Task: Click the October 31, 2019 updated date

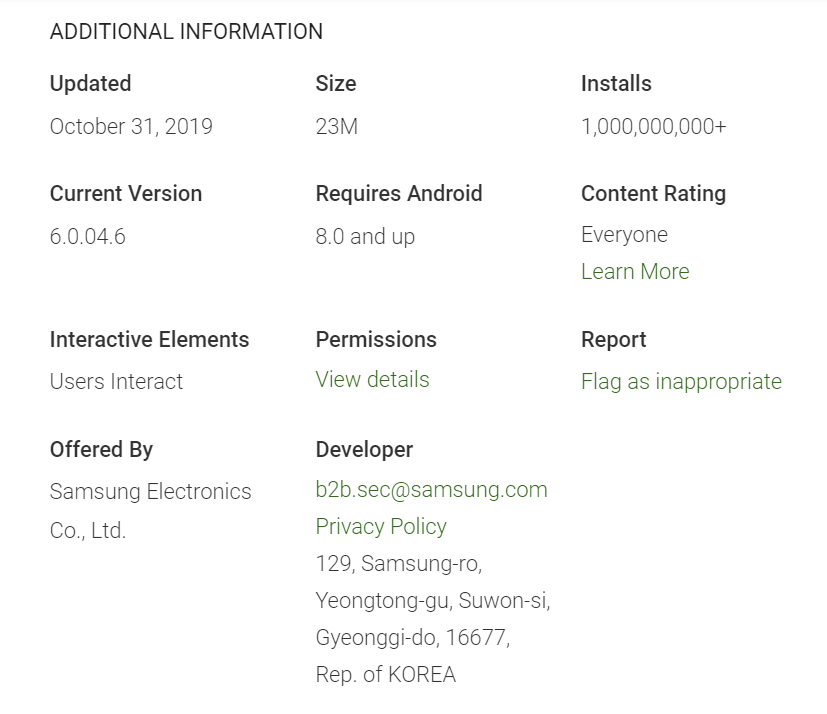Action: (x=131, y=127)
